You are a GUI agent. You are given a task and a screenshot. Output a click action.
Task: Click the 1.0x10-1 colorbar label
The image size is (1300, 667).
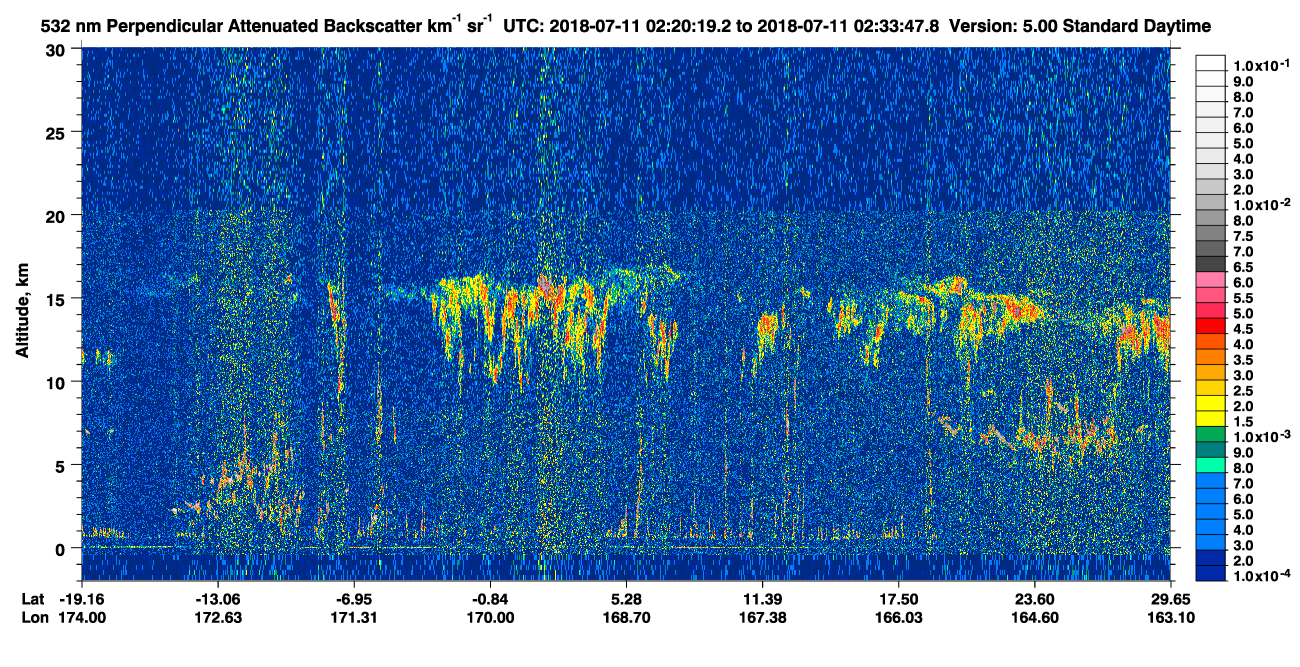[1261, 65]
